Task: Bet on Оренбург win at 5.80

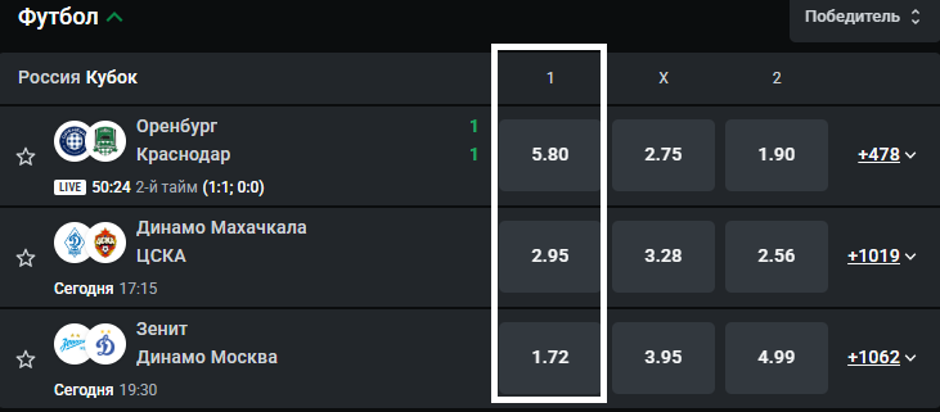Action: [550, 155]
